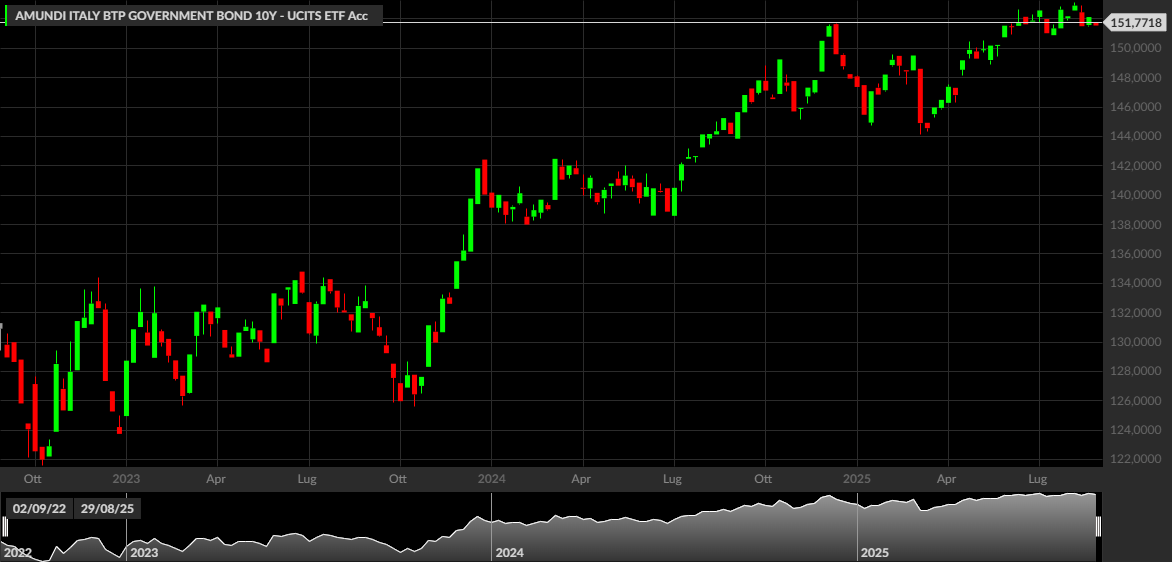This screenshot has width=1172, height=562.
Task: Click the 148,0000 price axis label
Action: pyautogui.click(x=1135, y=78)
